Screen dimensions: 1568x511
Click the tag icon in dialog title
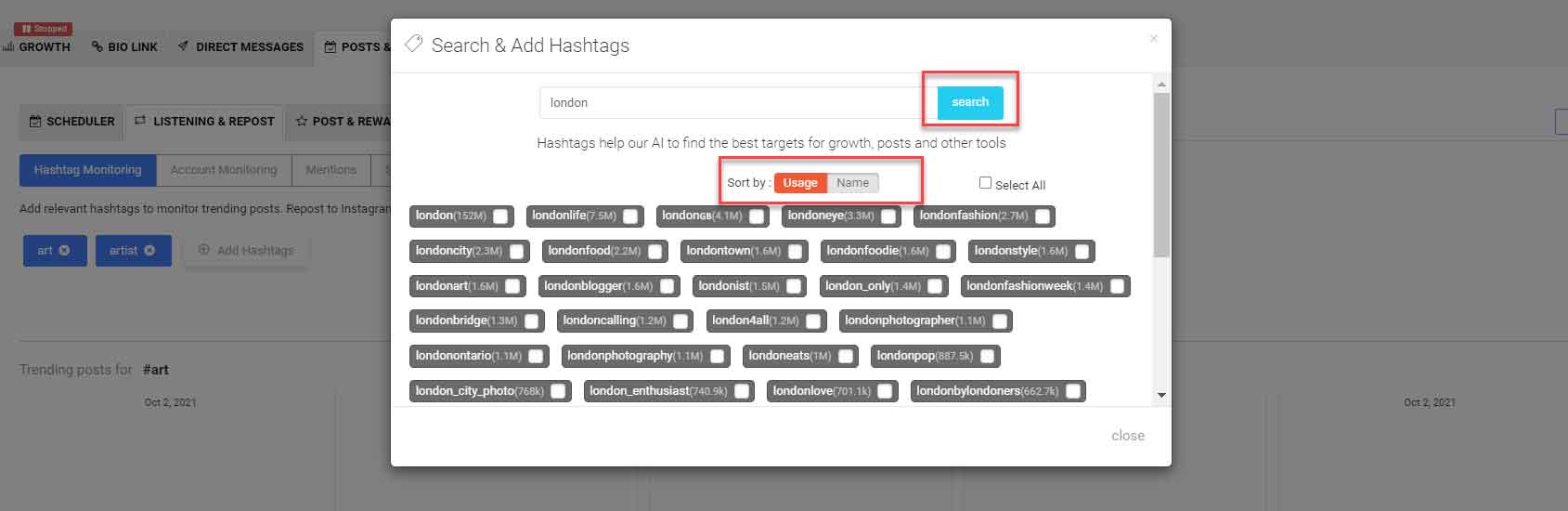(414, 45)
